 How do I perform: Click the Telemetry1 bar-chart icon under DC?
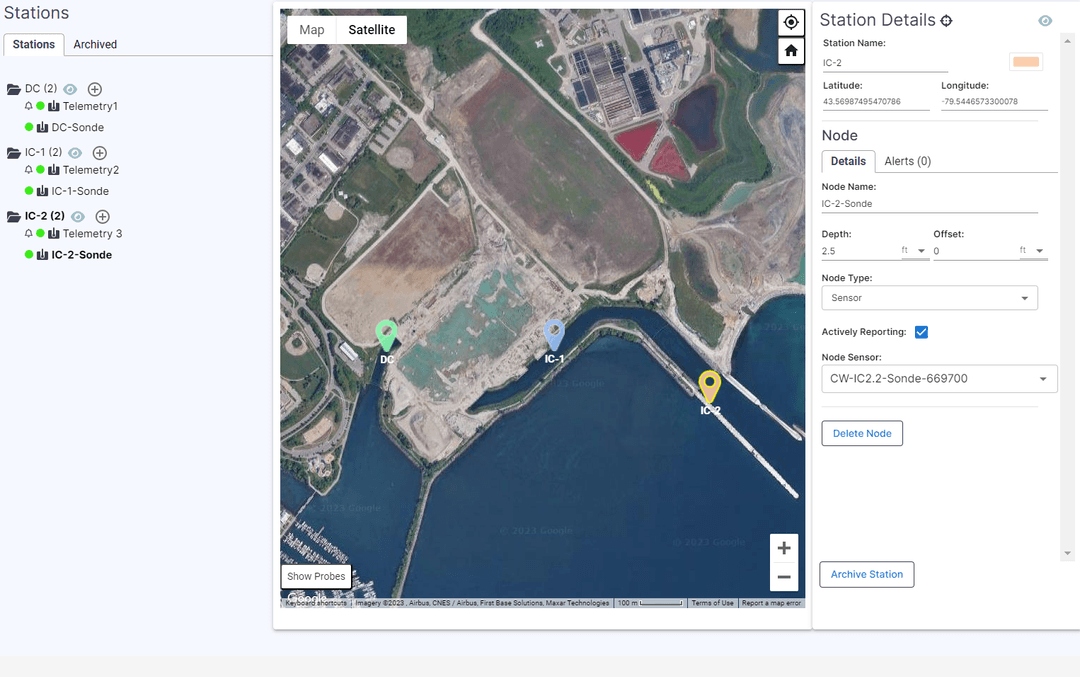tap(52, 106)
